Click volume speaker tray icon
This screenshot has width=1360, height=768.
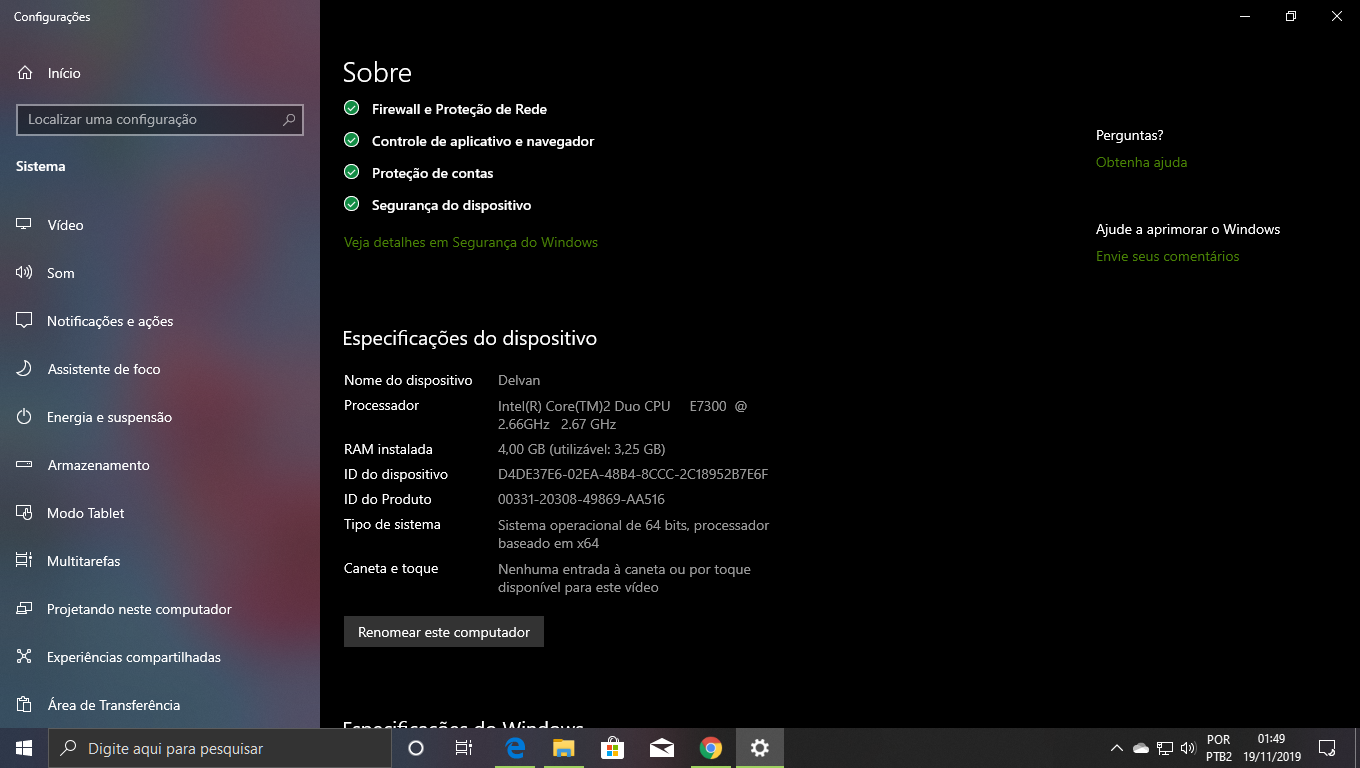1188,748
